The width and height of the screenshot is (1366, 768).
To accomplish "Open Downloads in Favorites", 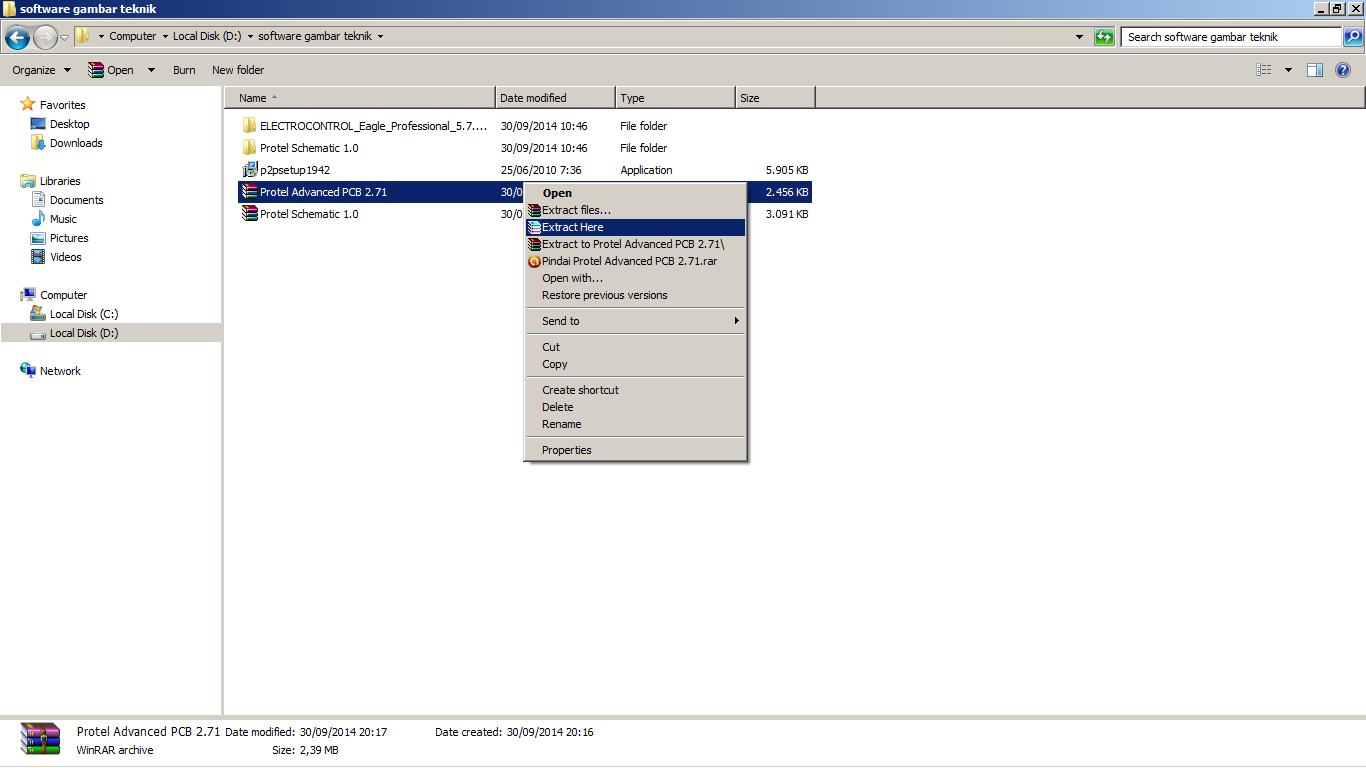I will [x=76, y=143].
